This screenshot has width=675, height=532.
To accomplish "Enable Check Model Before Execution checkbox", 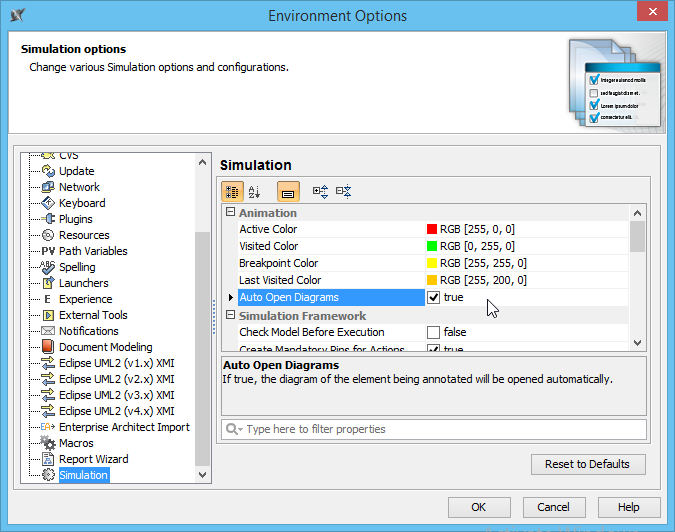I will click(433, 332).
